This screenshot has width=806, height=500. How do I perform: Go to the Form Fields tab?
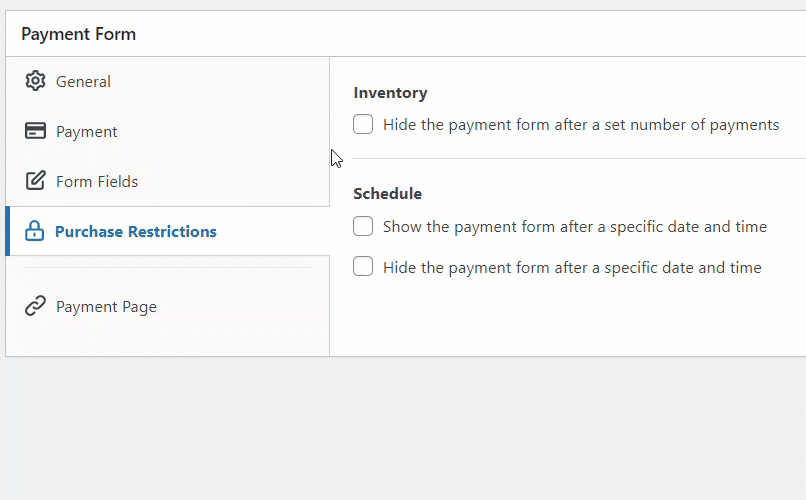pyautogui.click(x=97, y=182)
